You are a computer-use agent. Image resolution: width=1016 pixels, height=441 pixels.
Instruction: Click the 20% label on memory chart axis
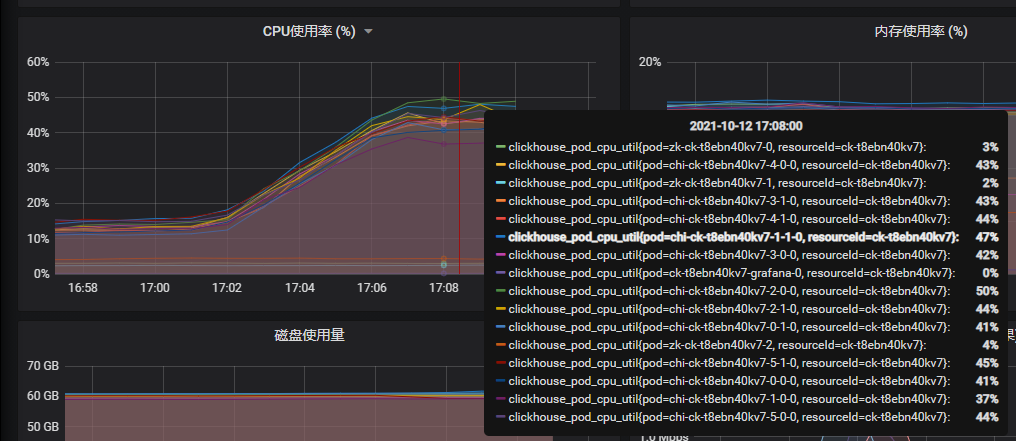click(x=650, y=62)
